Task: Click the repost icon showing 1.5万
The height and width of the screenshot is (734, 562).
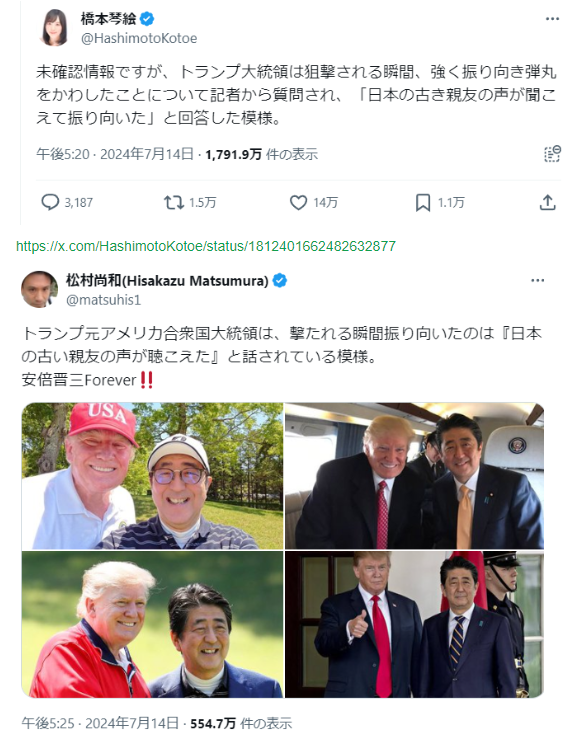Action: coord(173,202)
